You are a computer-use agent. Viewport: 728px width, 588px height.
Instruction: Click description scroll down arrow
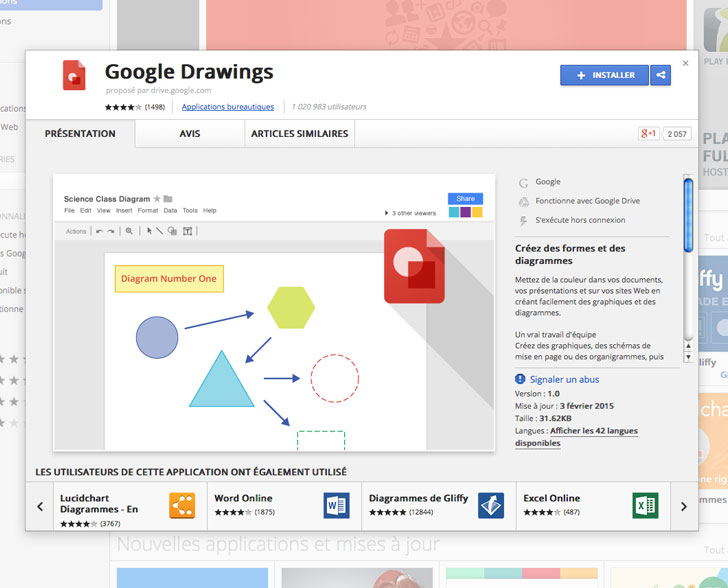[688, 357]
